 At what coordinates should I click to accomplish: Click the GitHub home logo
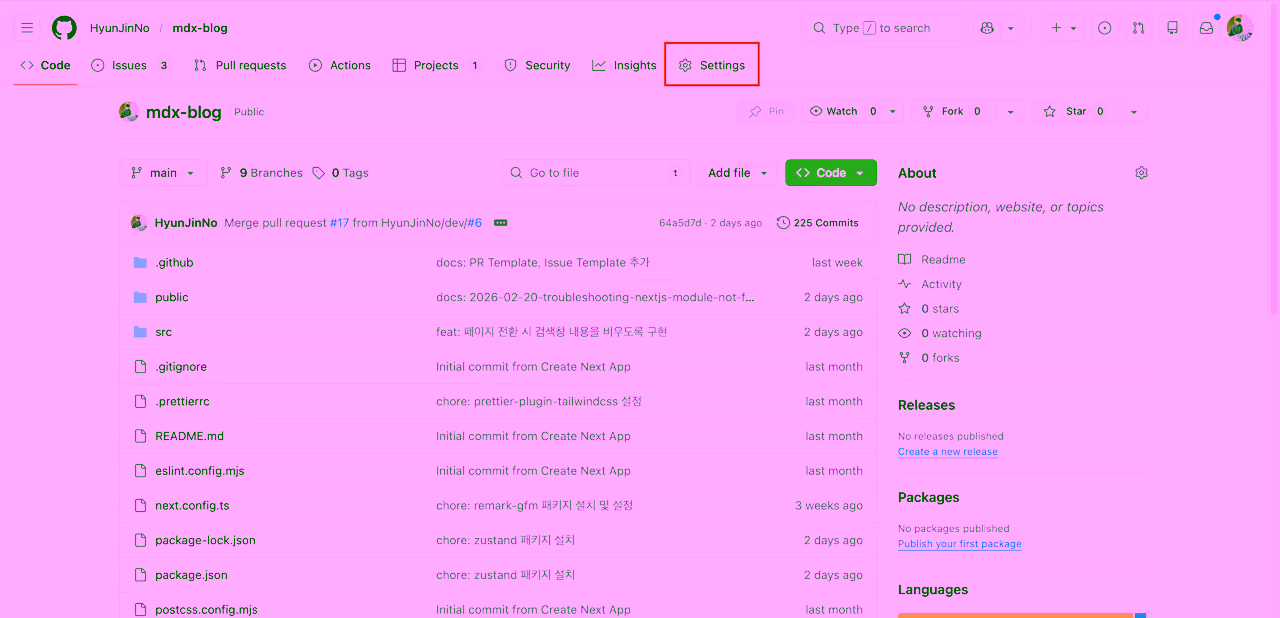click(x=64, y=27)
